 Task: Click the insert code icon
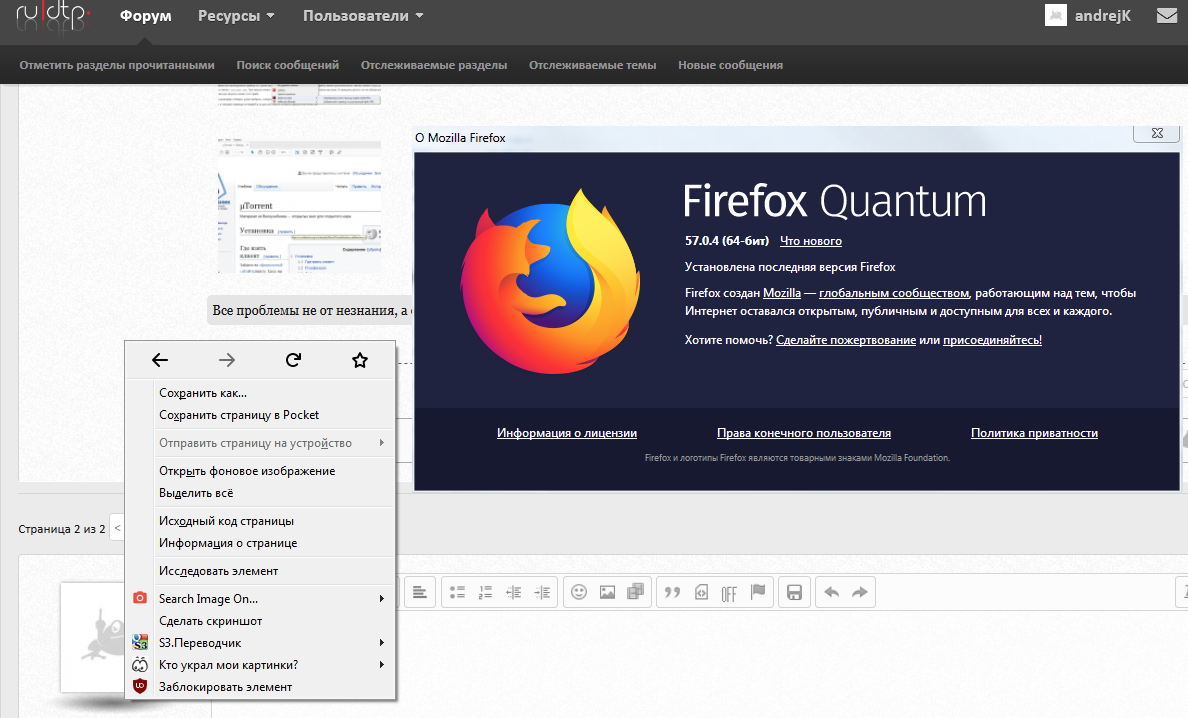pyautogui.click(x=701, y=592)
